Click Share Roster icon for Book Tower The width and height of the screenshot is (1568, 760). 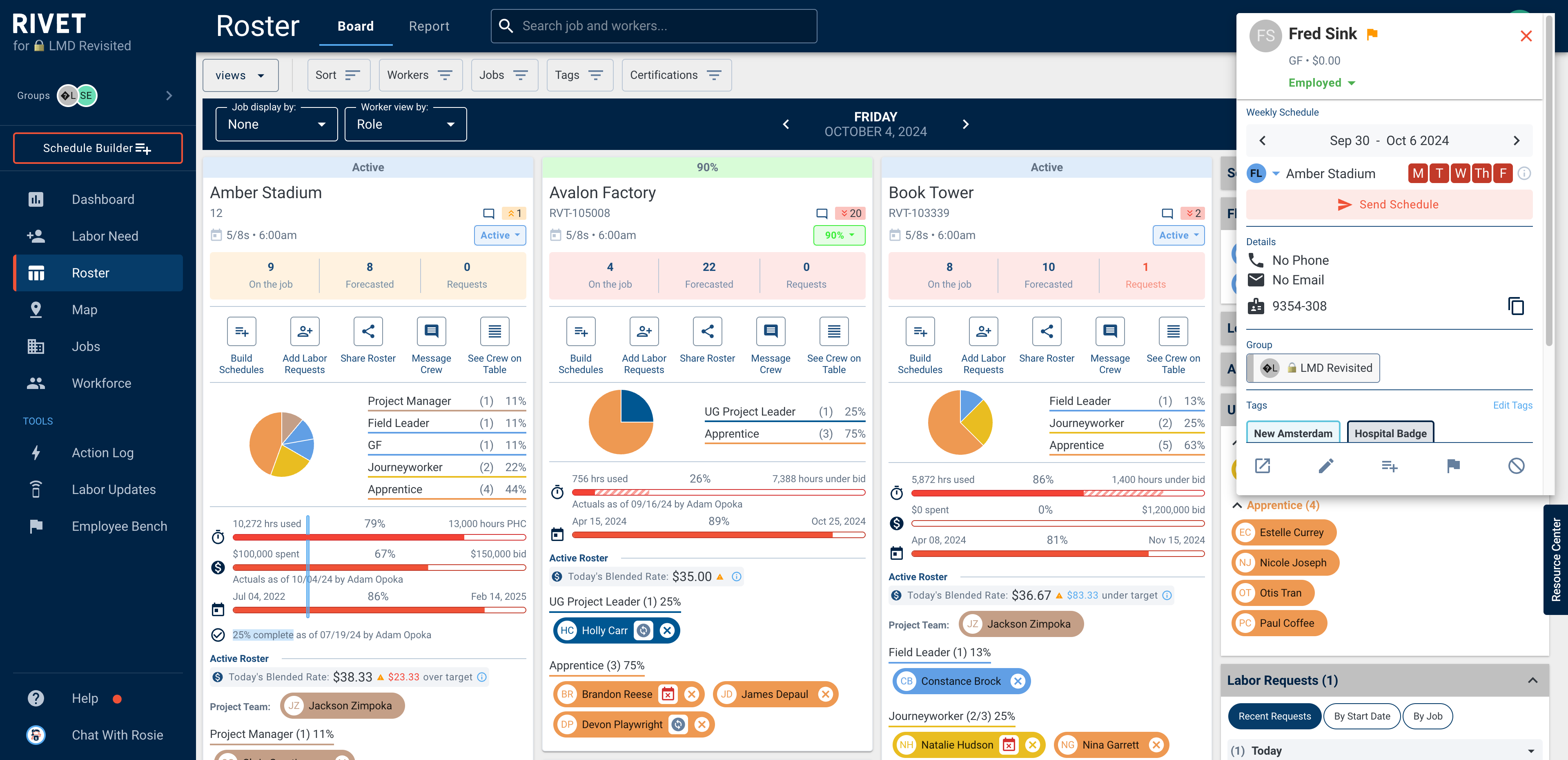click(x=1046, y=331)
